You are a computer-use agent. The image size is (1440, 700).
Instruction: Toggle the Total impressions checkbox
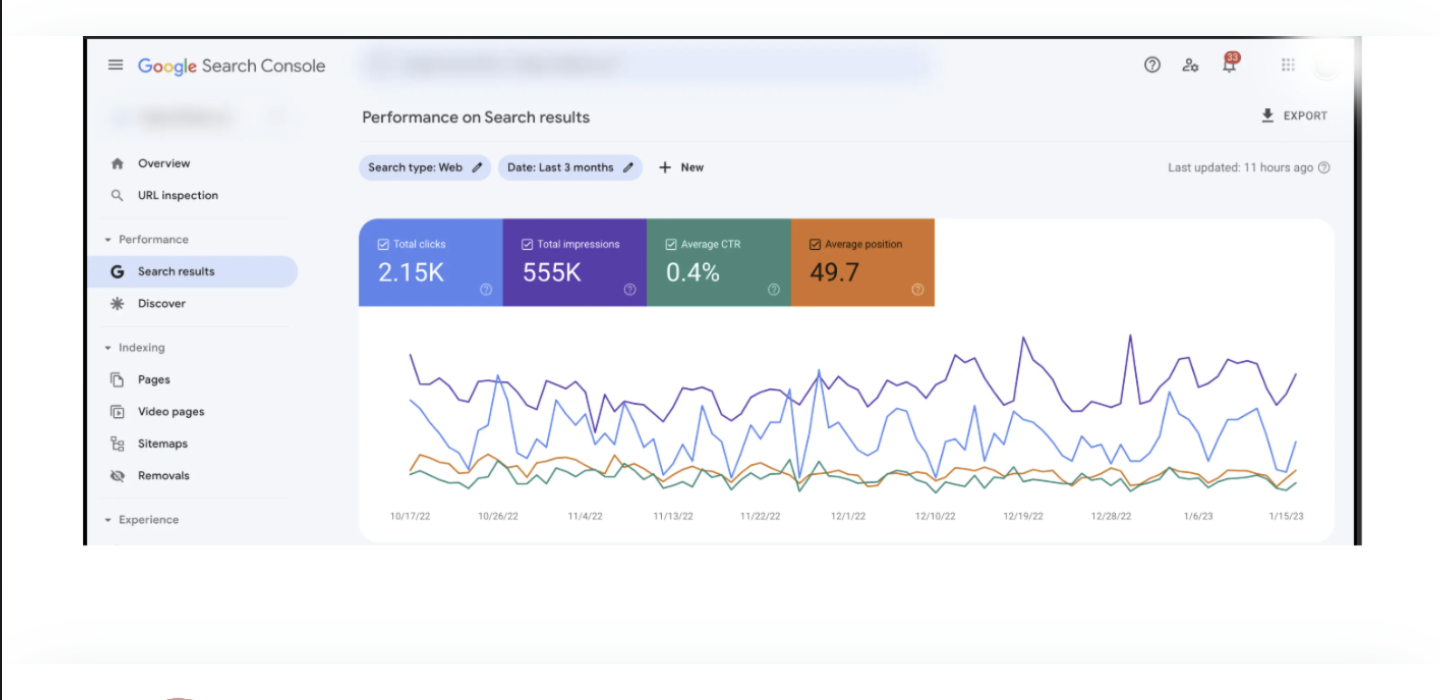pyautogui.click(x=527, y=244)
